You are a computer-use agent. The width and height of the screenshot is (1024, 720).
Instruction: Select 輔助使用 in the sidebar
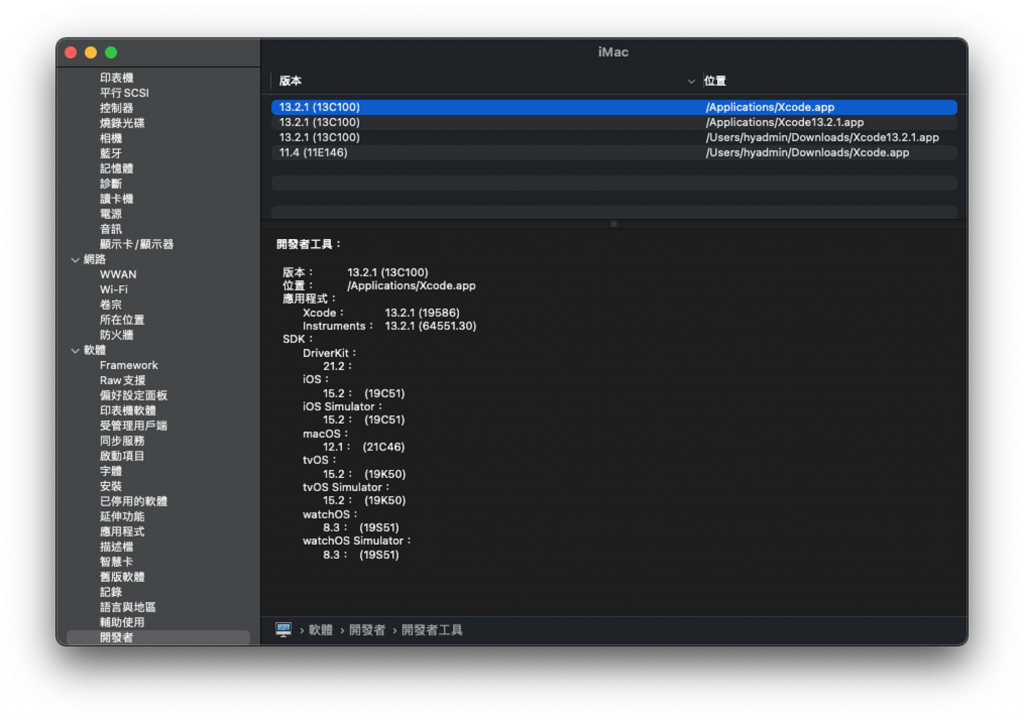coord(122,622)
